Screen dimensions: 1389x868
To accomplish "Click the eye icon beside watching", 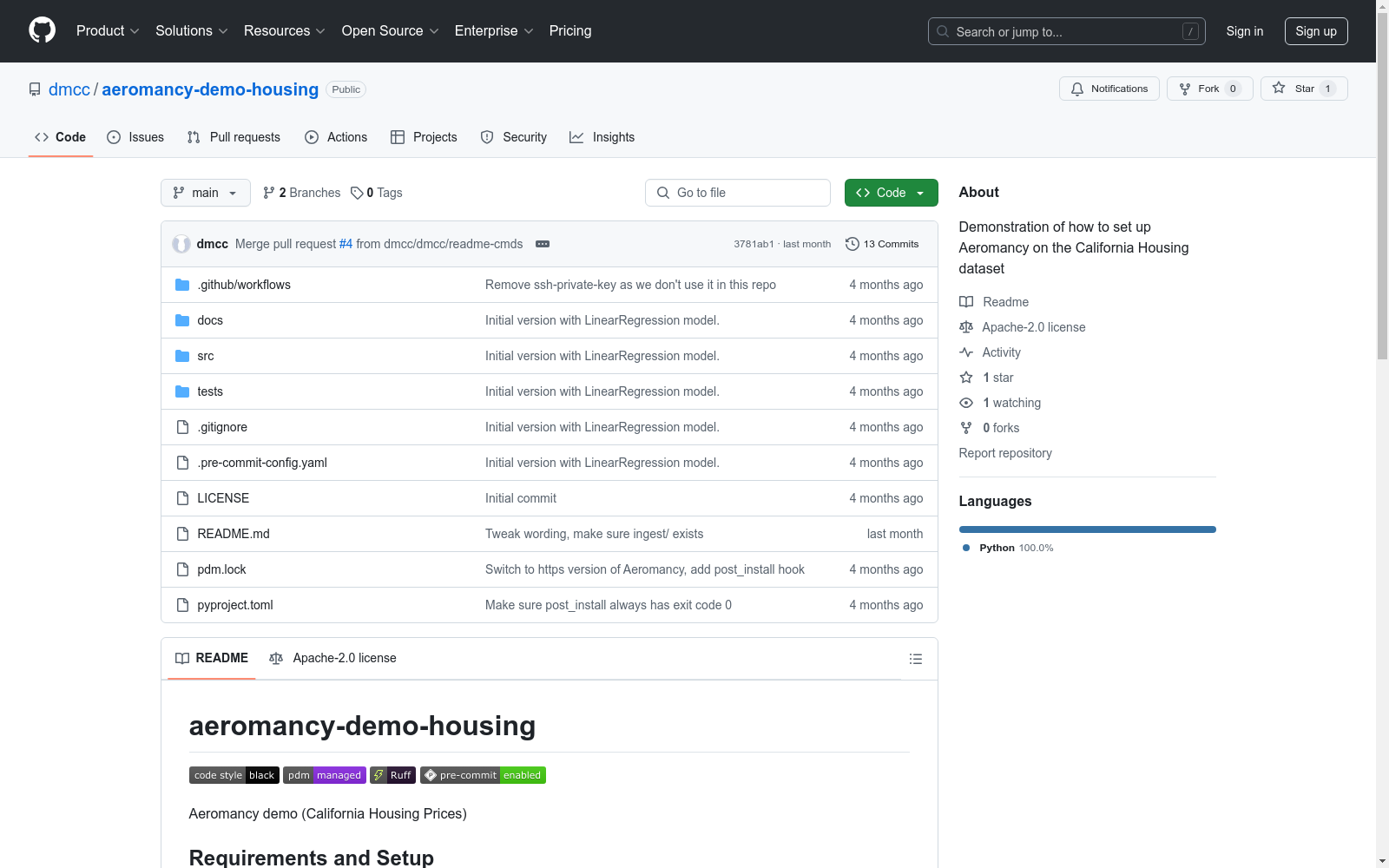I will tap(966, 403).
